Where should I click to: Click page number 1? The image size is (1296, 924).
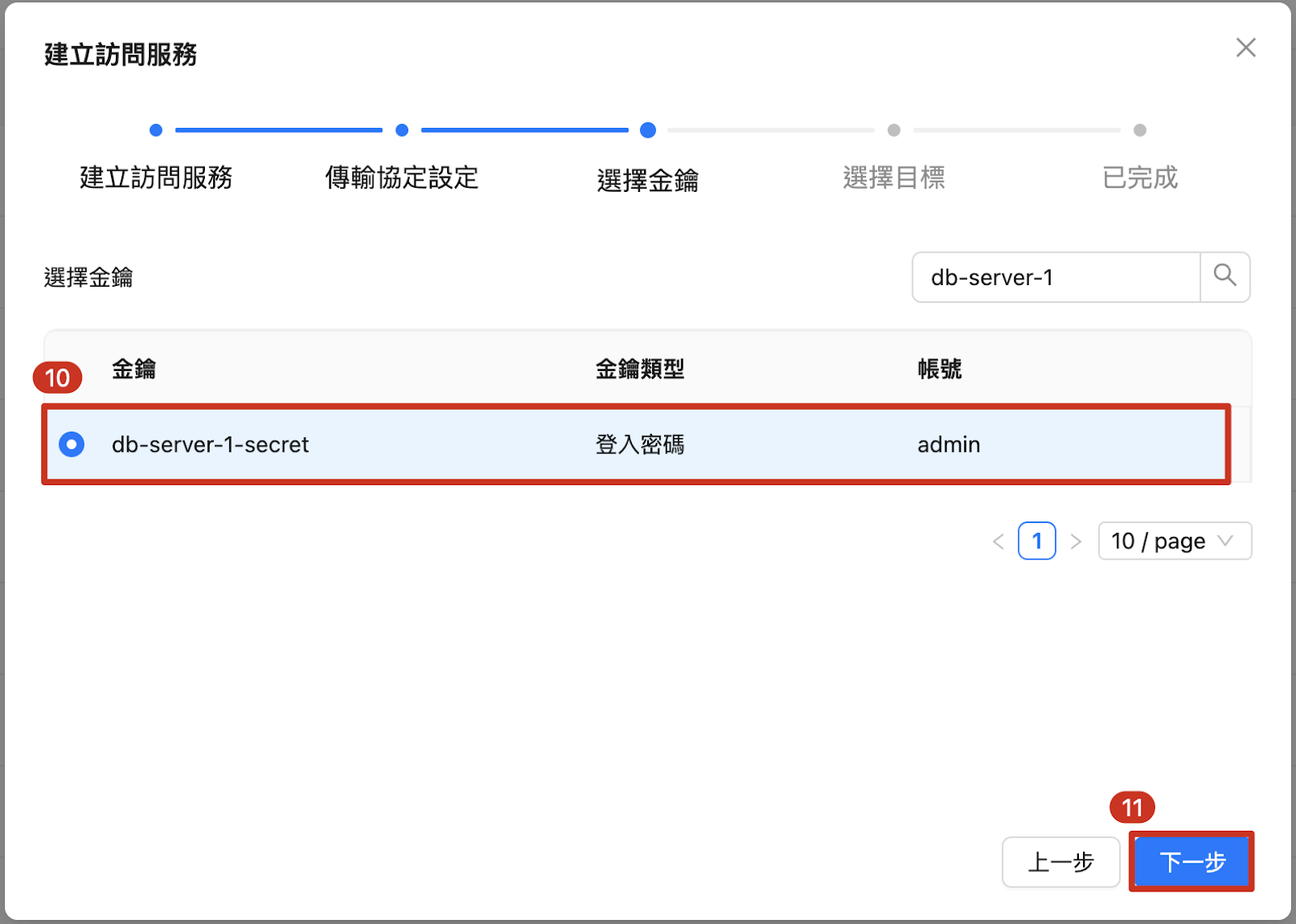pyautogui.click(x=1037, y=541)
